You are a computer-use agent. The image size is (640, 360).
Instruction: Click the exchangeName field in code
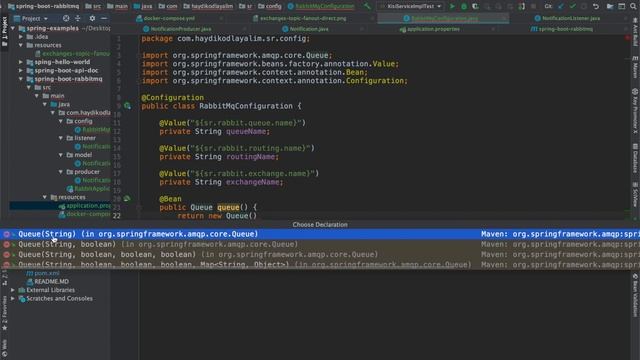[254, 182]
